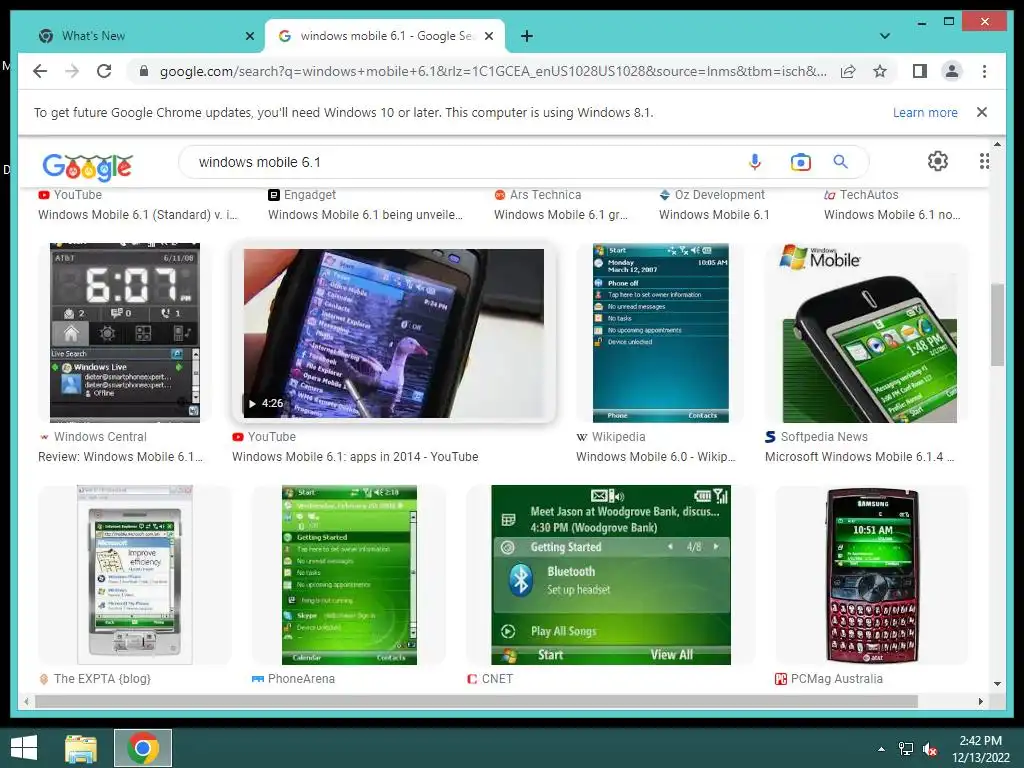Open PhoneArena green screen thumbnail
1024x768 pixels.
click(349, 575)
